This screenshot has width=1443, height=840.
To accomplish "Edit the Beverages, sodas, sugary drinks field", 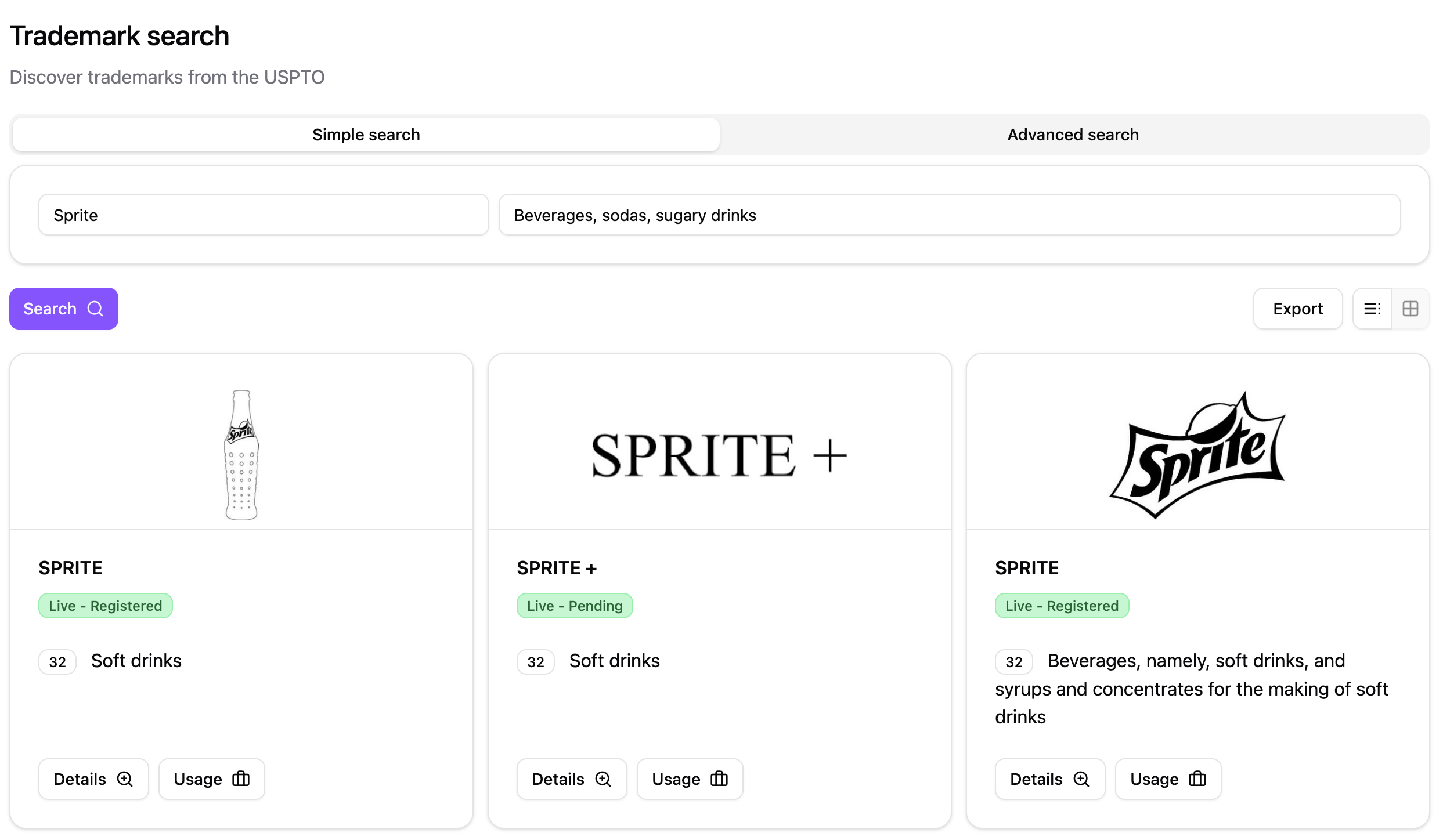I will tap(950, 215).
